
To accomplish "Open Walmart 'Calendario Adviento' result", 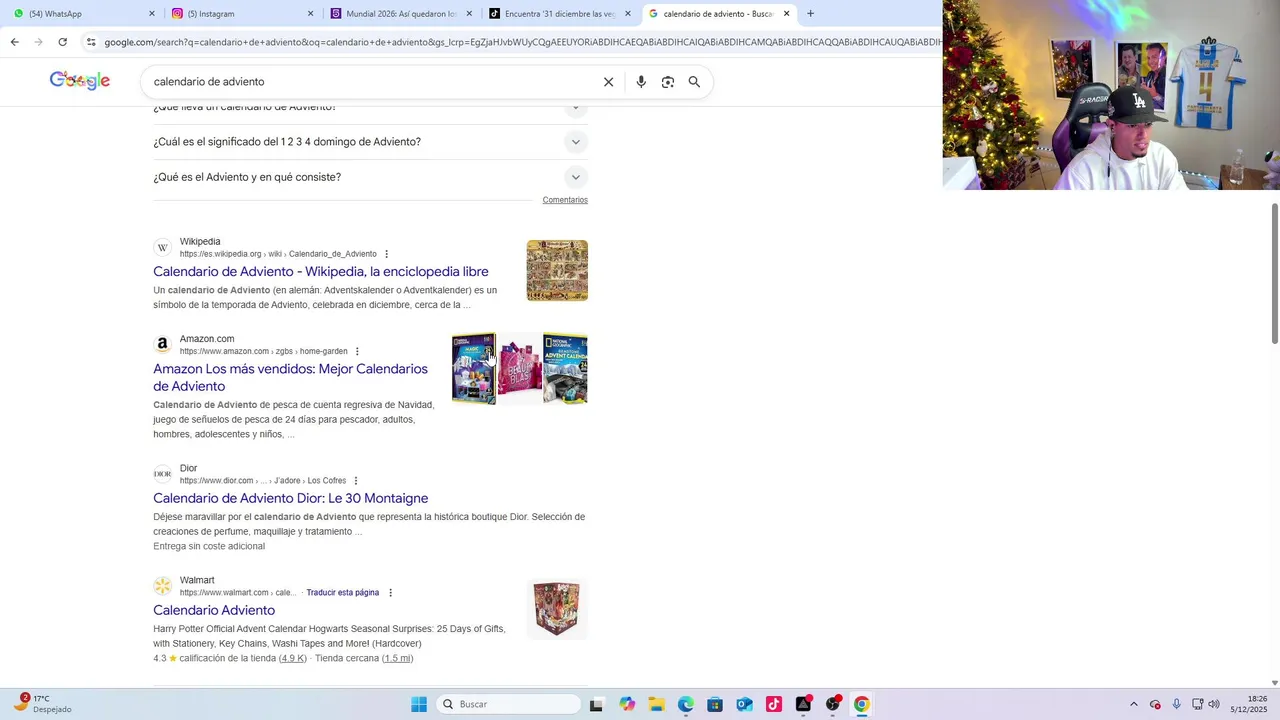I will point(214,610).
